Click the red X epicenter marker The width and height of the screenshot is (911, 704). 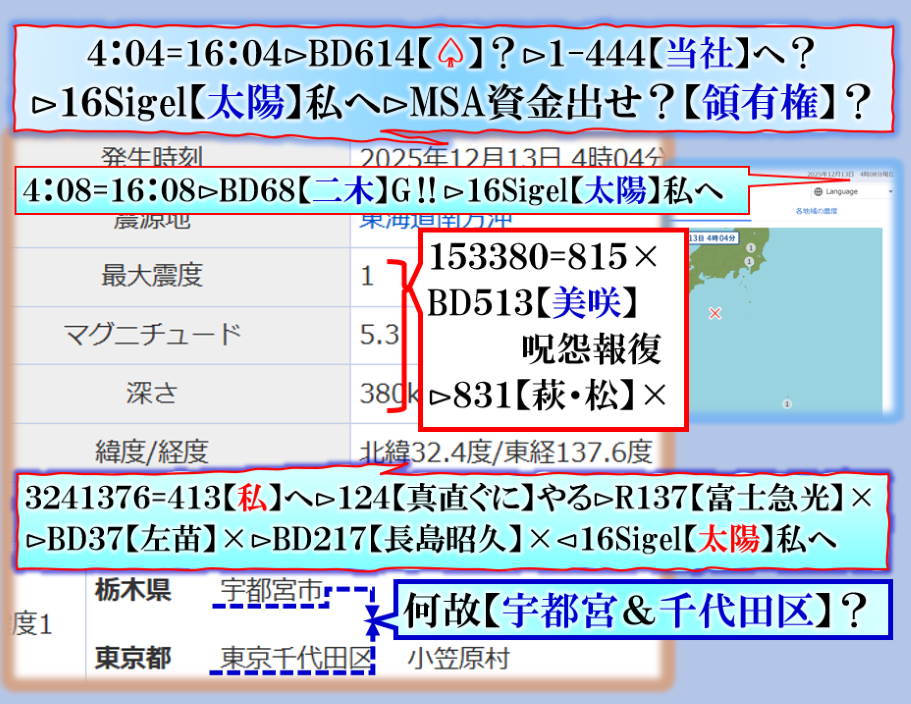coord(714,313)
